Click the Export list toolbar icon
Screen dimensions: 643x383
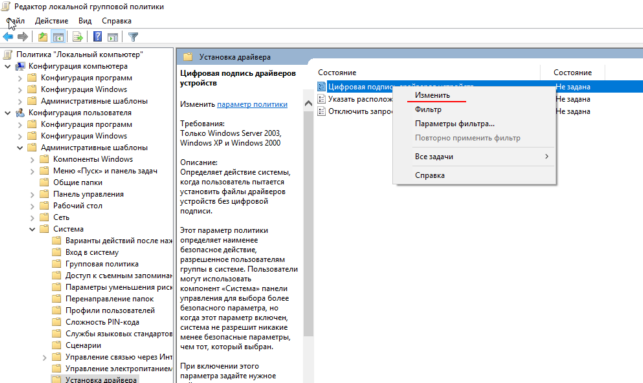point(78,37)
